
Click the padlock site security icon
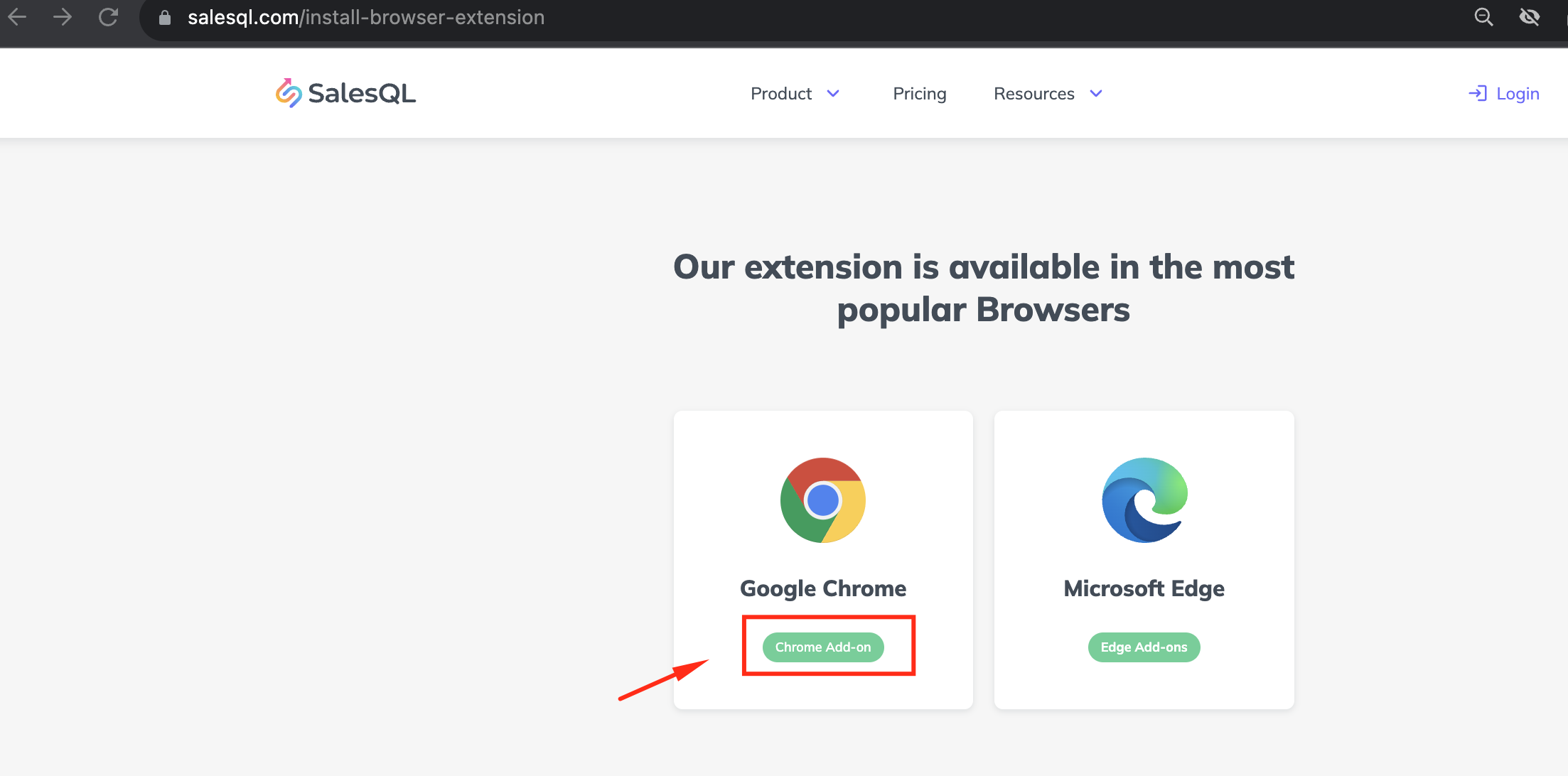point(165,17)
